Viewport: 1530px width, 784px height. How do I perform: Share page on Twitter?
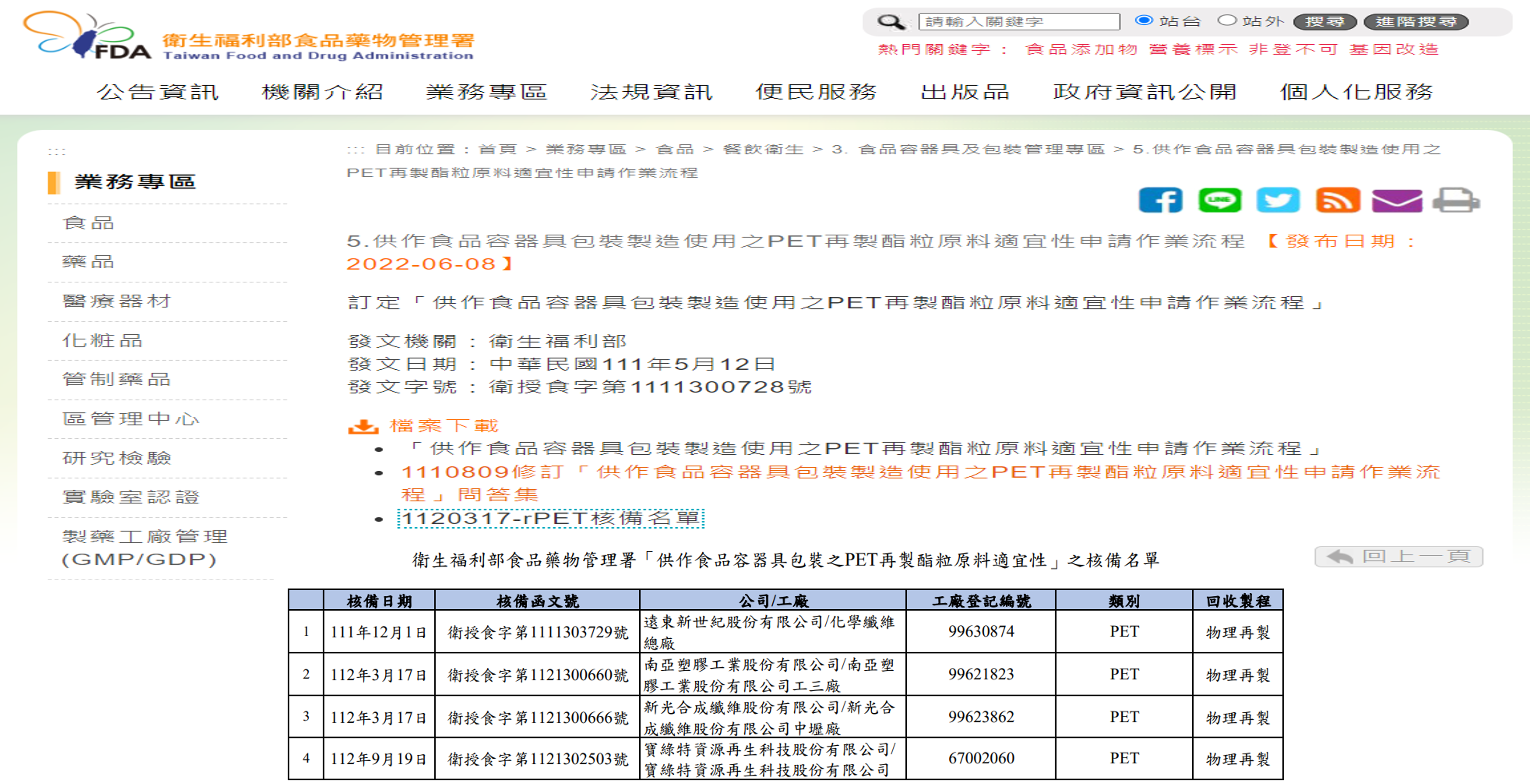coord(1278,200)
